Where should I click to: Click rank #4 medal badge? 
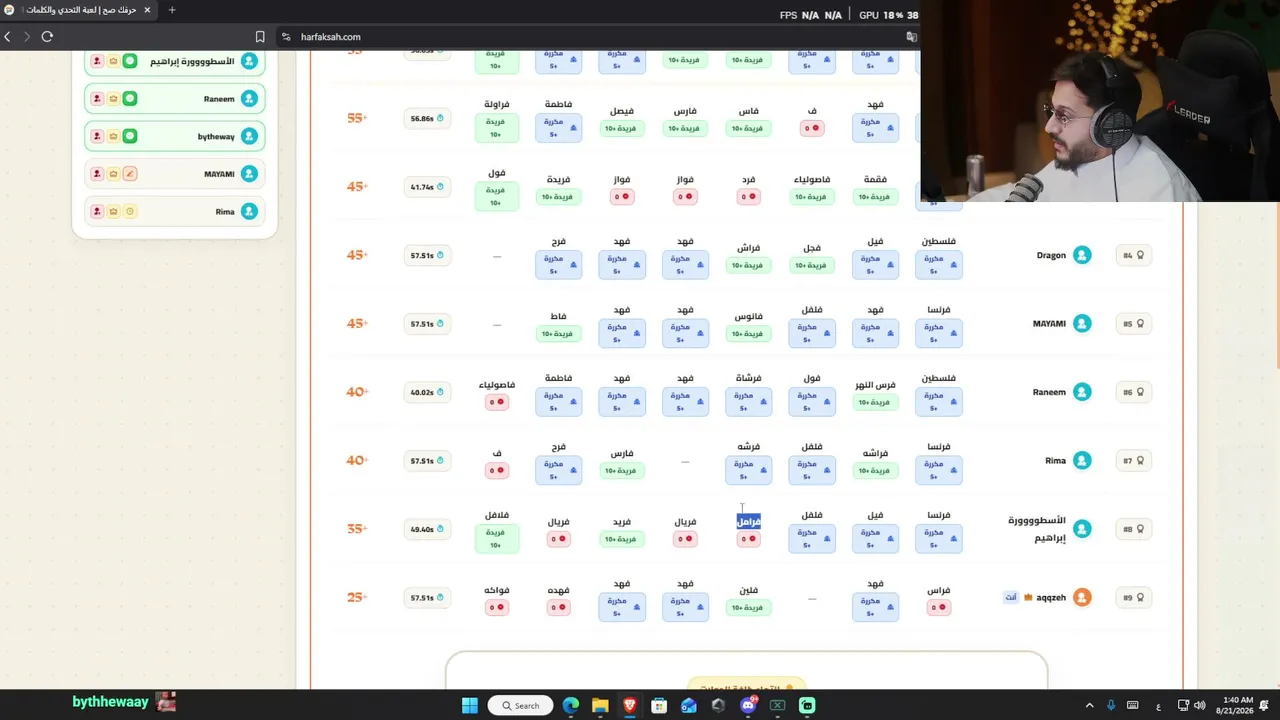(x=1133, y=255)
